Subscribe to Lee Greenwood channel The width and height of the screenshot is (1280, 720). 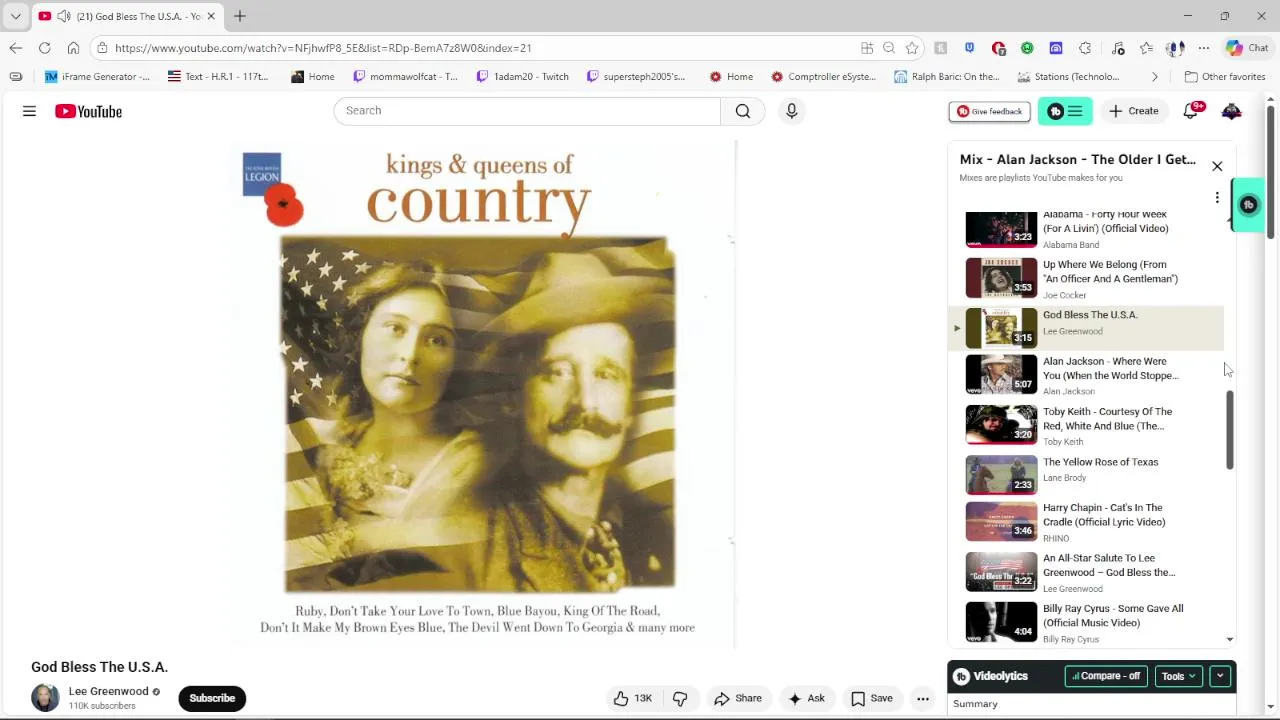point(212,698)
